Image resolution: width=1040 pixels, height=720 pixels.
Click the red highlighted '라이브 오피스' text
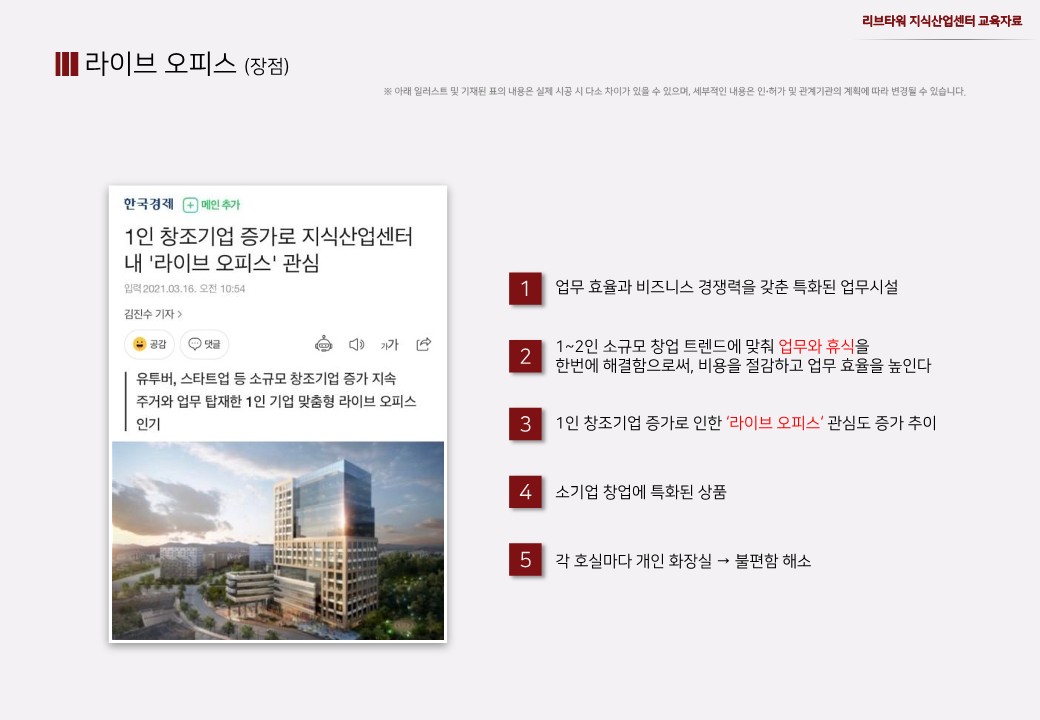(775, 423)
